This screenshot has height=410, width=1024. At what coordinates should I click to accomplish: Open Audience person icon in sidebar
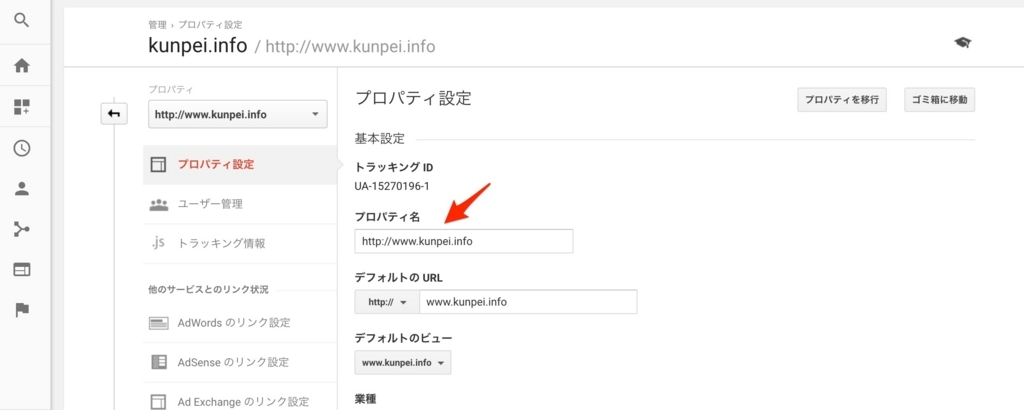pos(22,189)
